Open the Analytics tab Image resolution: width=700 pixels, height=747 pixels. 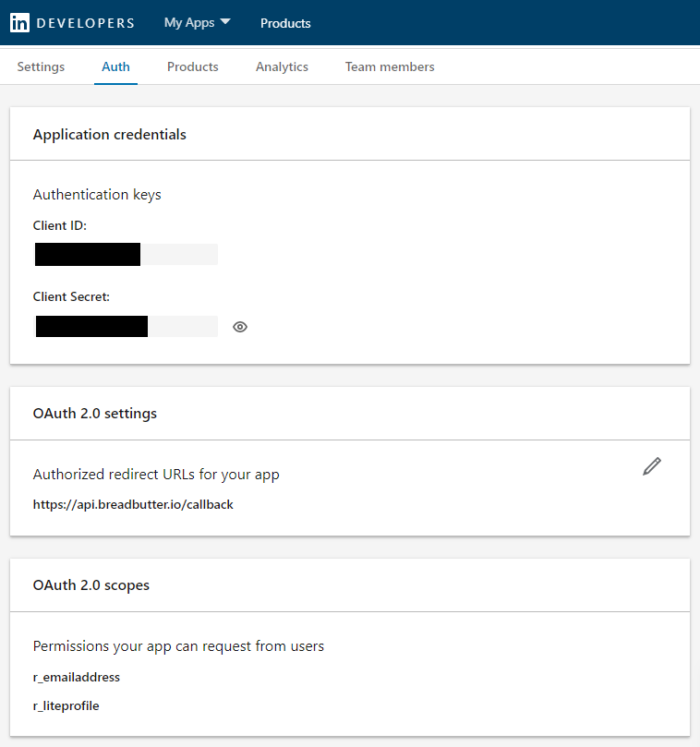[282, 67]
